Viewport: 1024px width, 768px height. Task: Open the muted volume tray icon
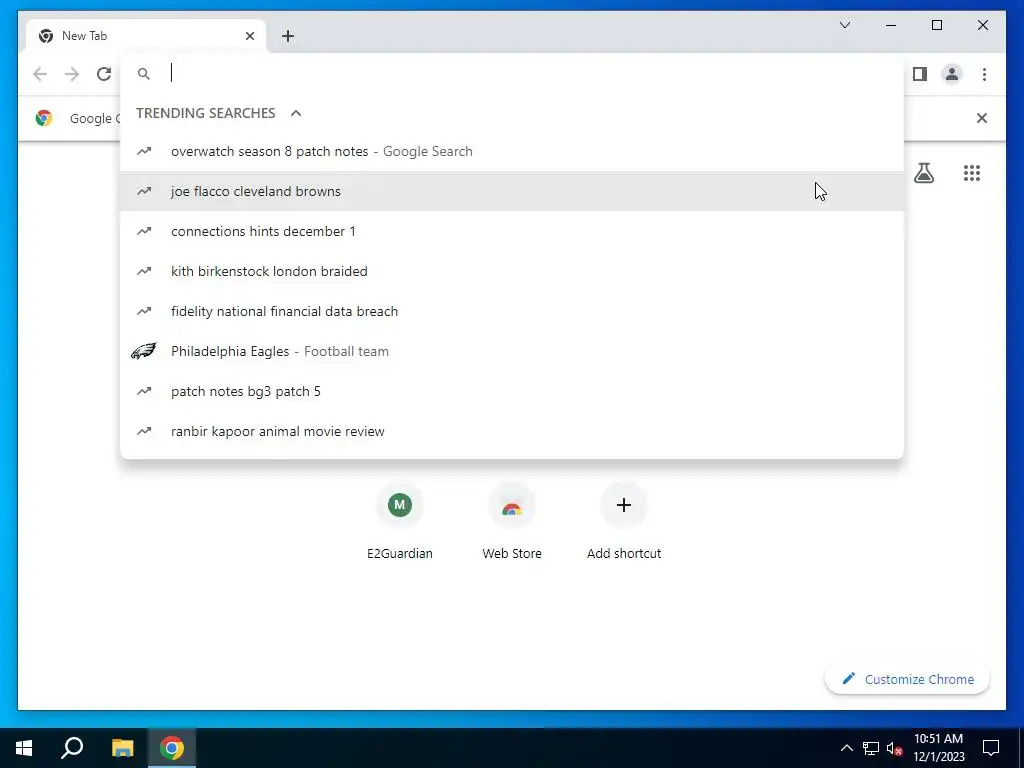[x=894, y=748]
